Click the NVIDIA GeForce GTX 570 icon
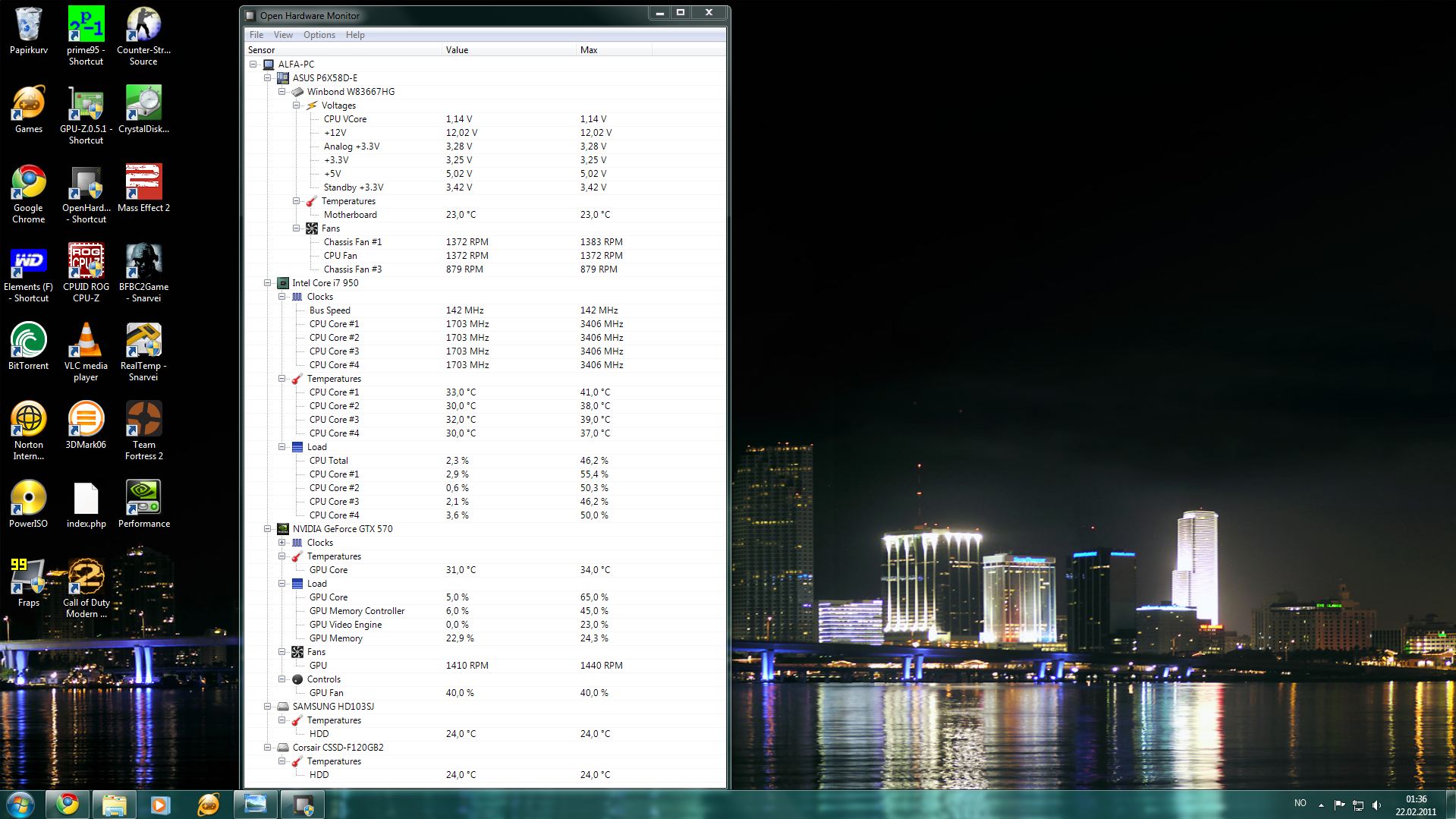The image size is (1456, 819). point(283,529)
